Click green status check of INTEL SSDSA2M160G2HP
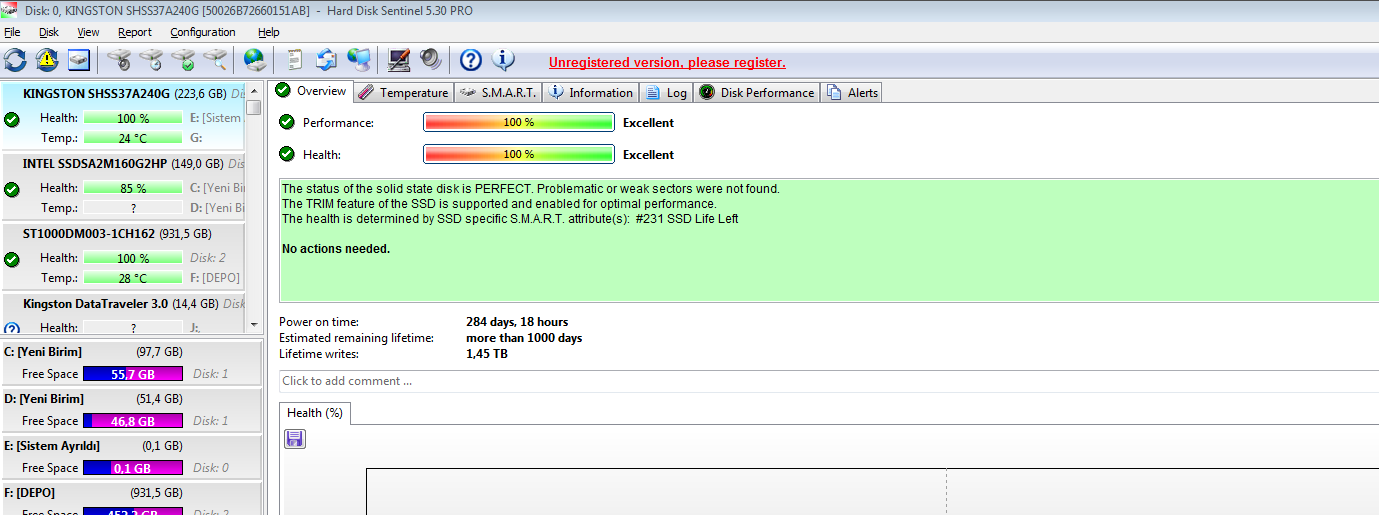 [12, 189]
